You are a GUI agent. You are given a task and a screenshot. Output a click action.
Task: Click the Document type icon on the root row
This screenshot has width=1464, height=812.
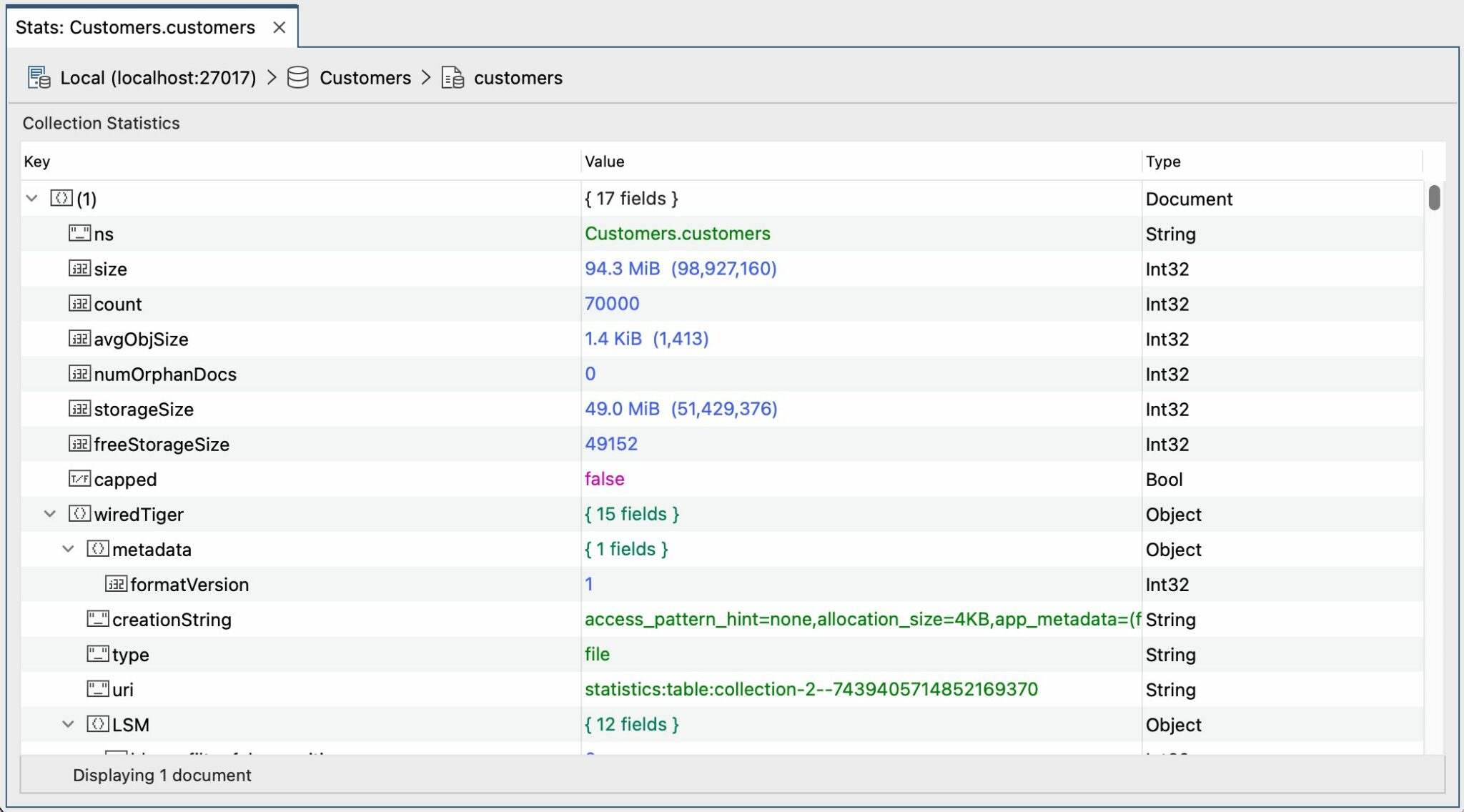tap(61, 199)
